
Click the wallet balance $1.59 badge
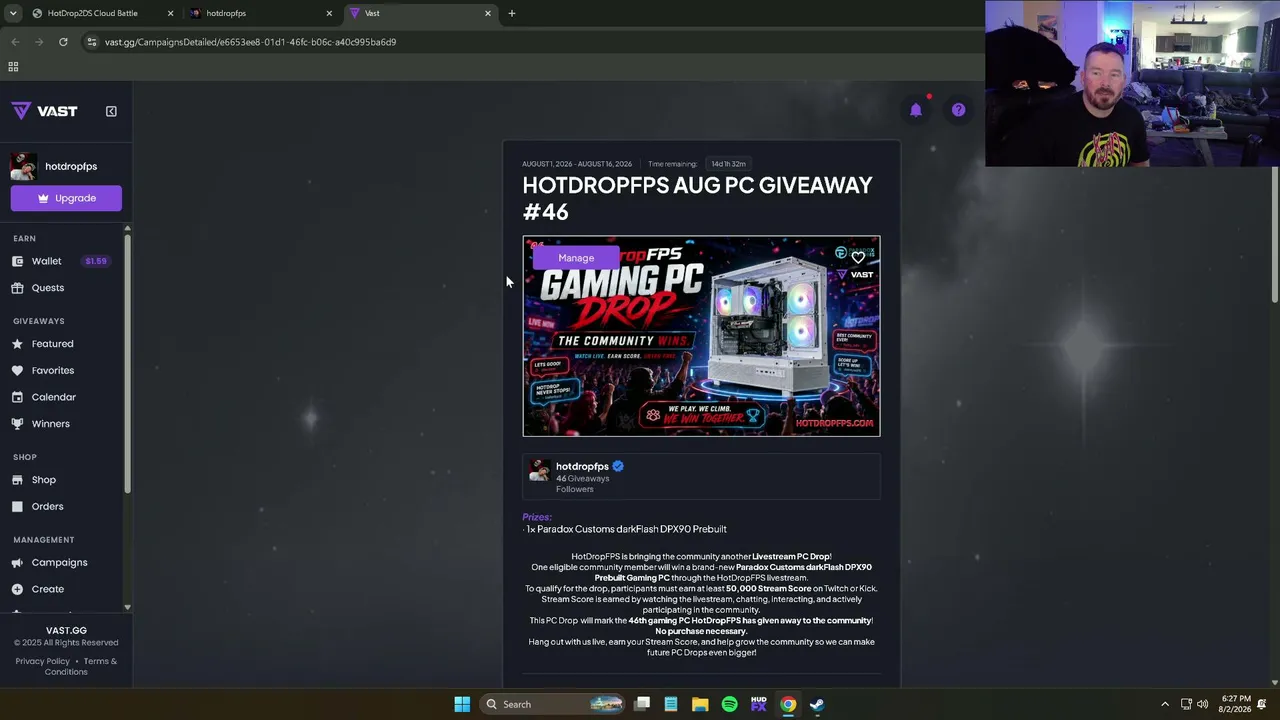tap(96, 261)
